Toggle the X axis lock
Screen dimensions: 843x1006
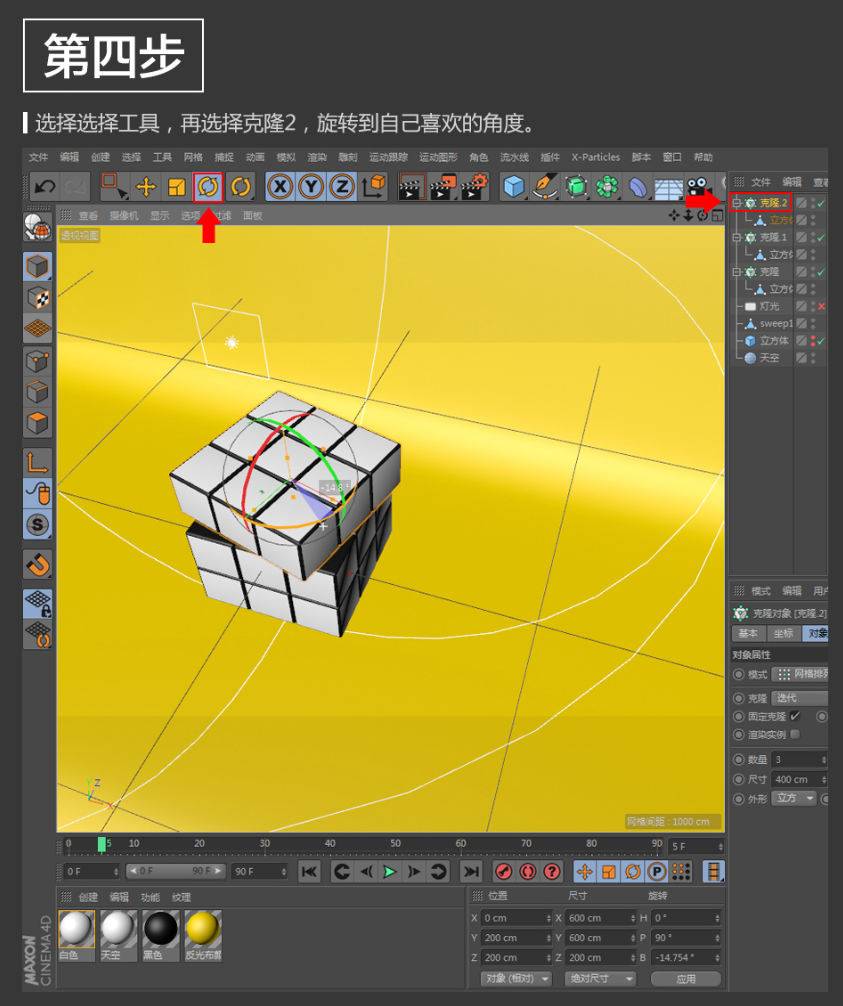pos(281,186)
